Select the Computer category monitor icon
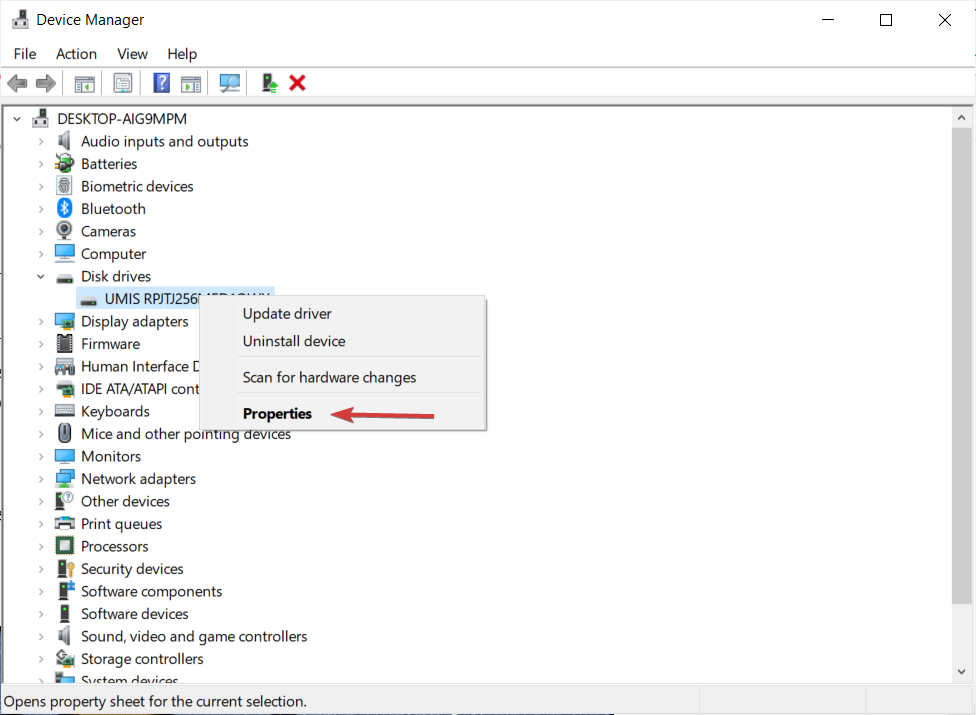976x715 pixels. click(x=65, y=253)
